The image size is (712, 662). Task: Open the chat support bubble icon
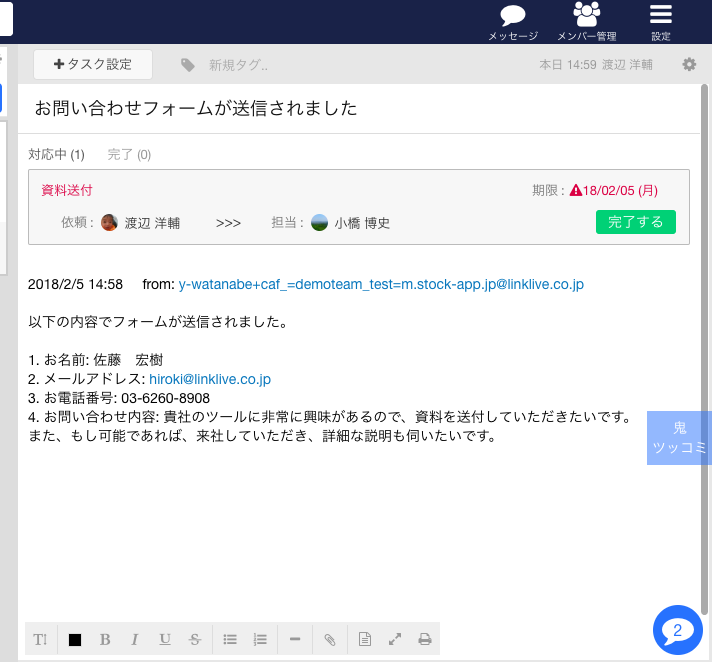point(677,630)
